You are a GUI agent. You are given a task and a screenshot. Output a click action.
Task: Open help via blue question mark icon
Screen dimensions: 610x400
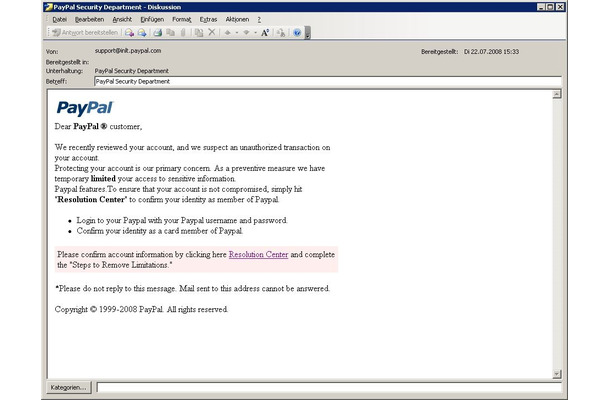(297, 33)
